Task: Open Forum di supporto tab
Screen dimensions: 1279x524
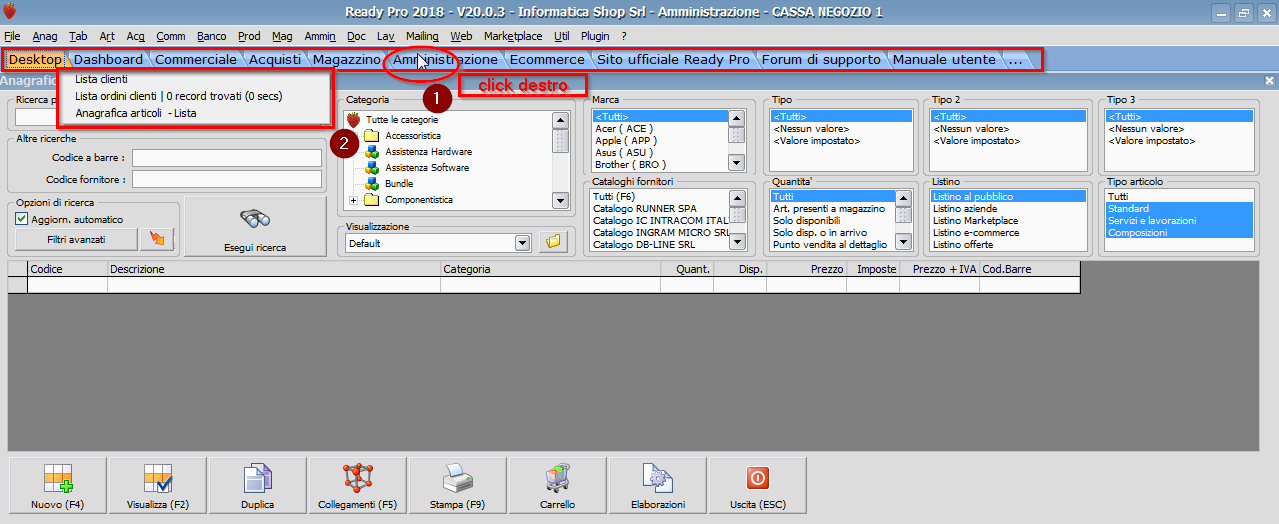Action: [x=821, y=59]
